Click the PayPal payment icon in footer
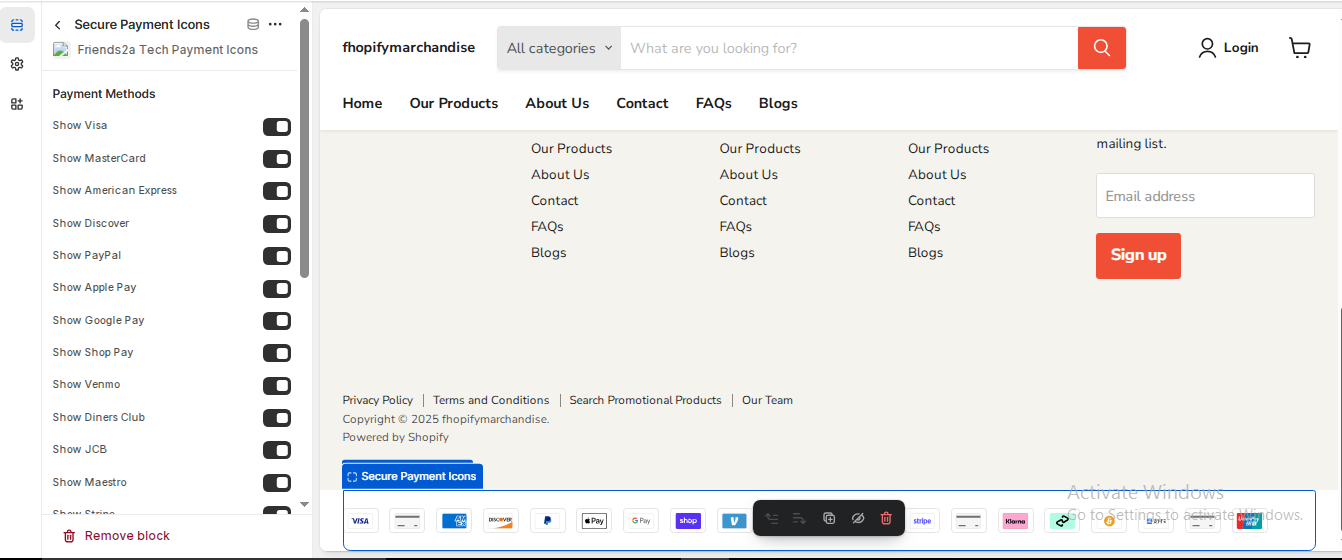This screenshot has height=560, width=1342. click(x=547, y=521)
